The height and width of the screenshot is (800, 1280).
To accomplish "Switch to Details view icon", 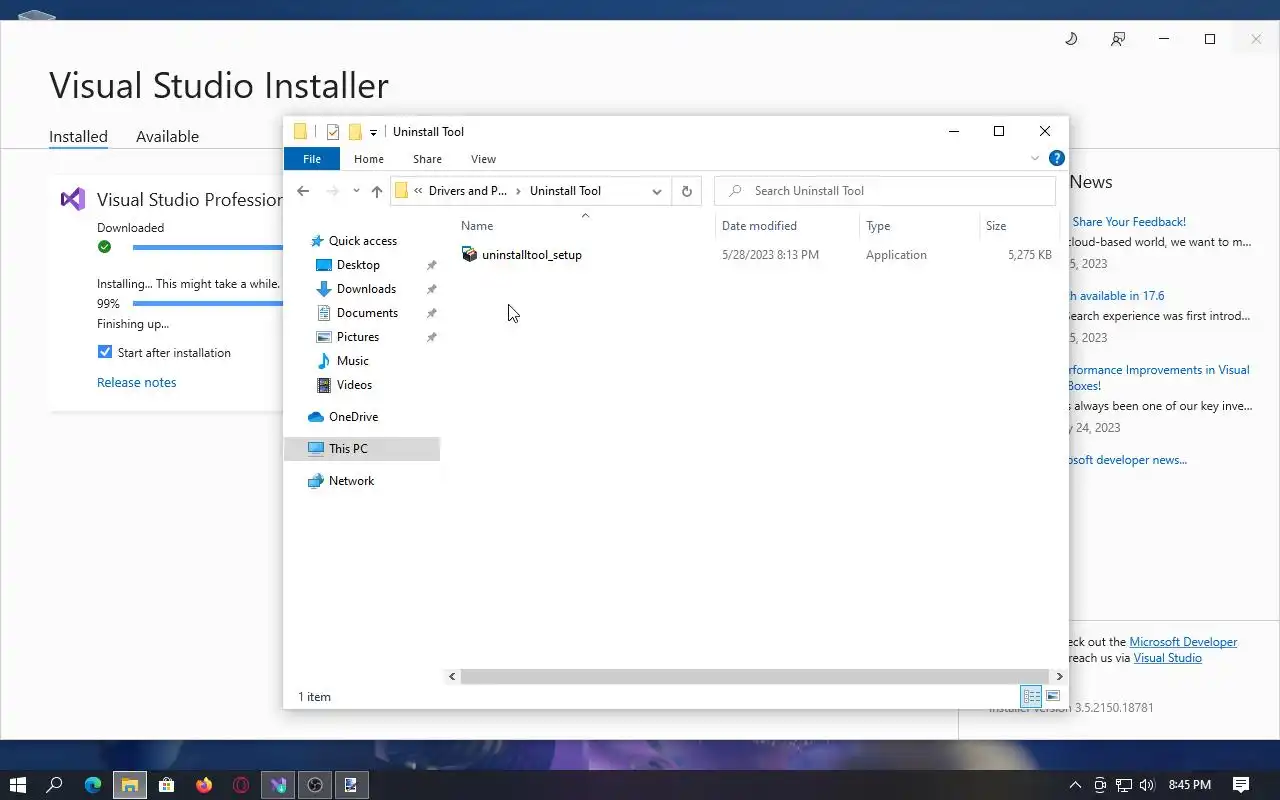I will (1031, 696).
